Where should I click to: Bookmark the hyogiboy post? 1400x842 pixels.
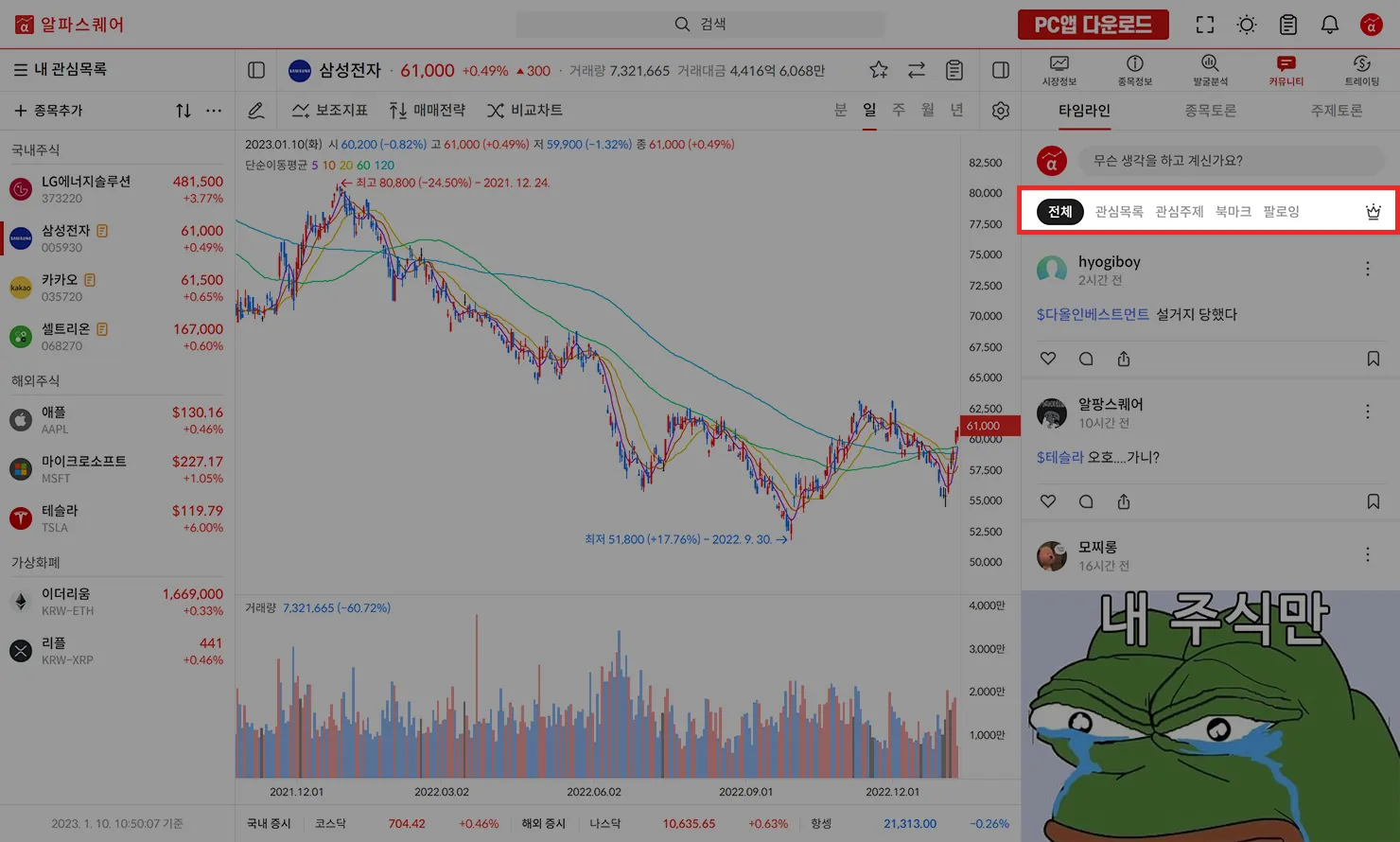[x=1374, y=359]
